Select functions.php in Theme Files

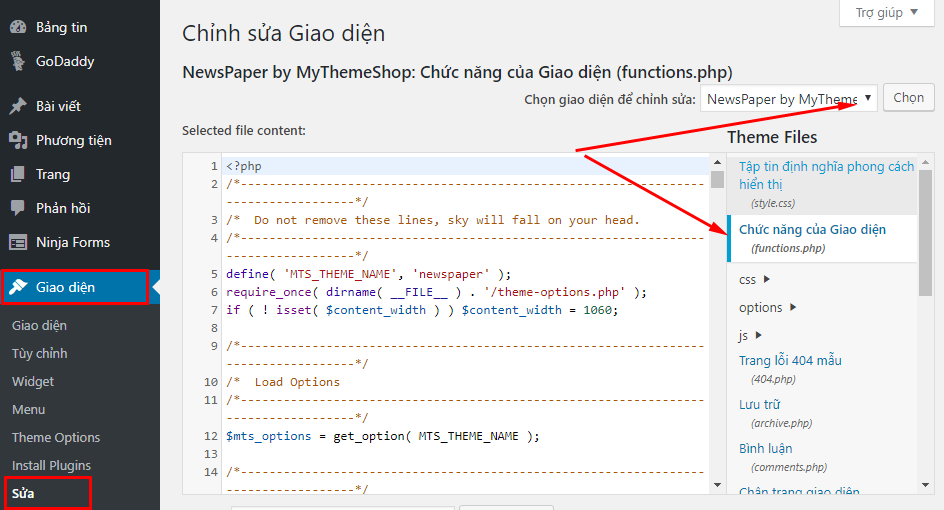[822, 238]
